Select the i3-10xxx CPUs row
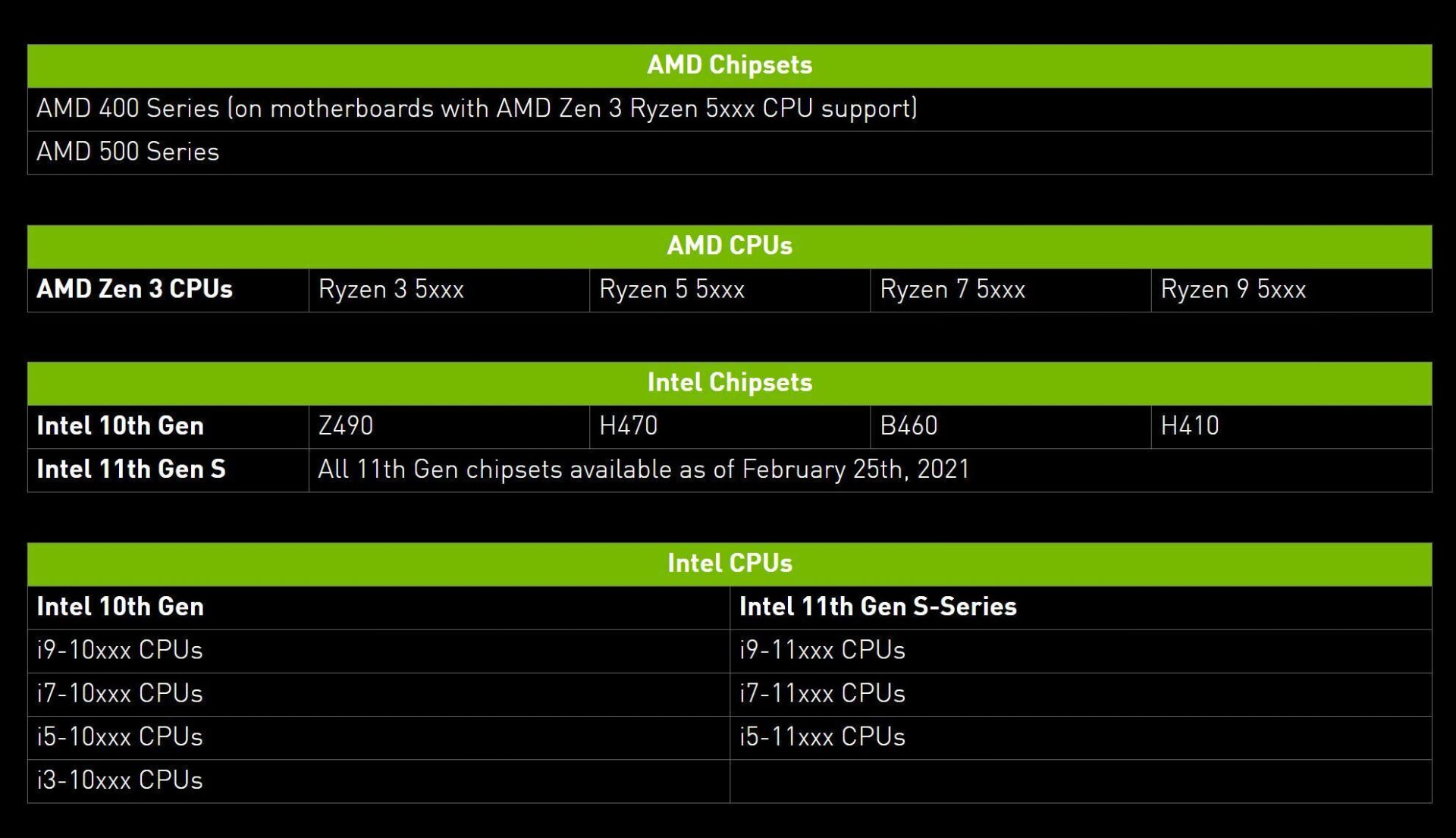The image size is (1456, 838). (x=120, y=780)
